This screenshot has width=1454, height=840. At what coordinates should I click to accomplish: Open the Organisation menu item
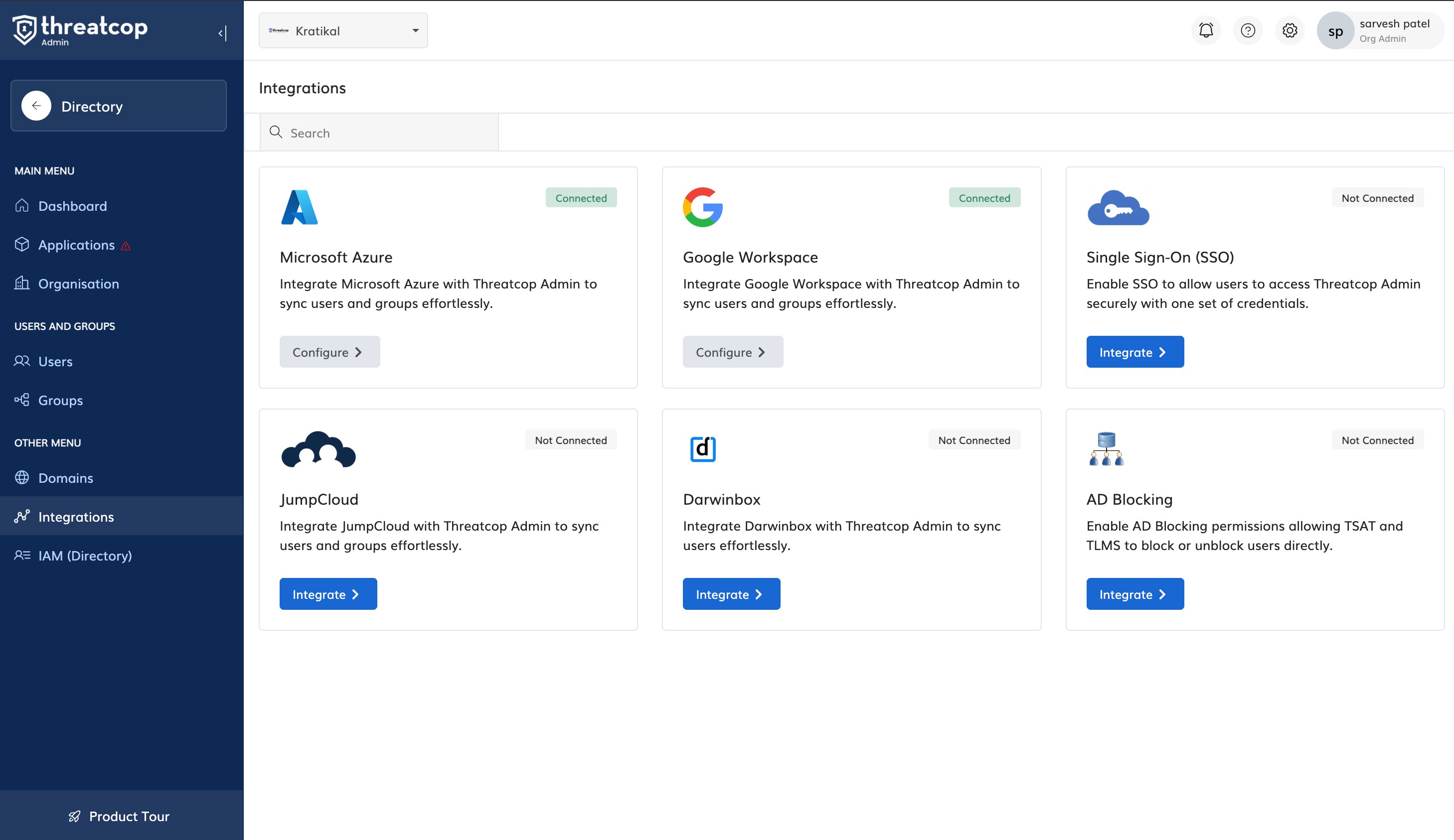coord(122,283)
